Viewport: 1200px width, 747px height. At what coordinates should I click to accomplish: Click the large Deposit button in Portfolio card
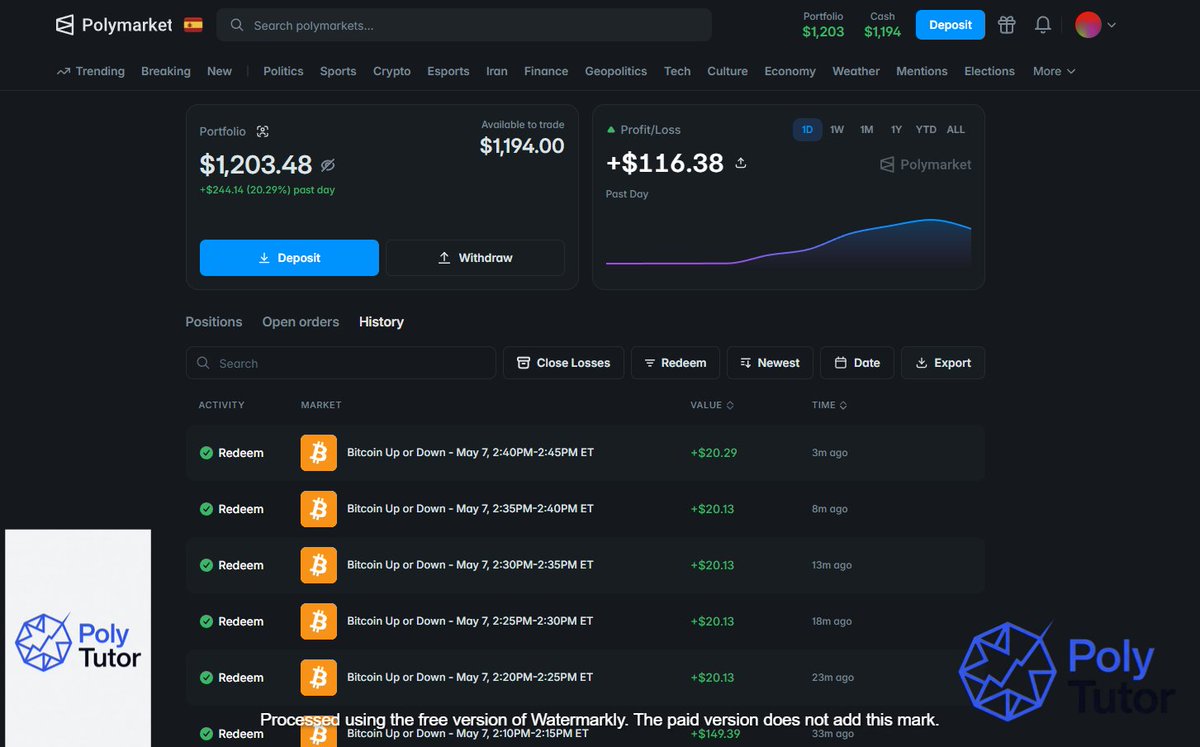(x=289, y=258)
